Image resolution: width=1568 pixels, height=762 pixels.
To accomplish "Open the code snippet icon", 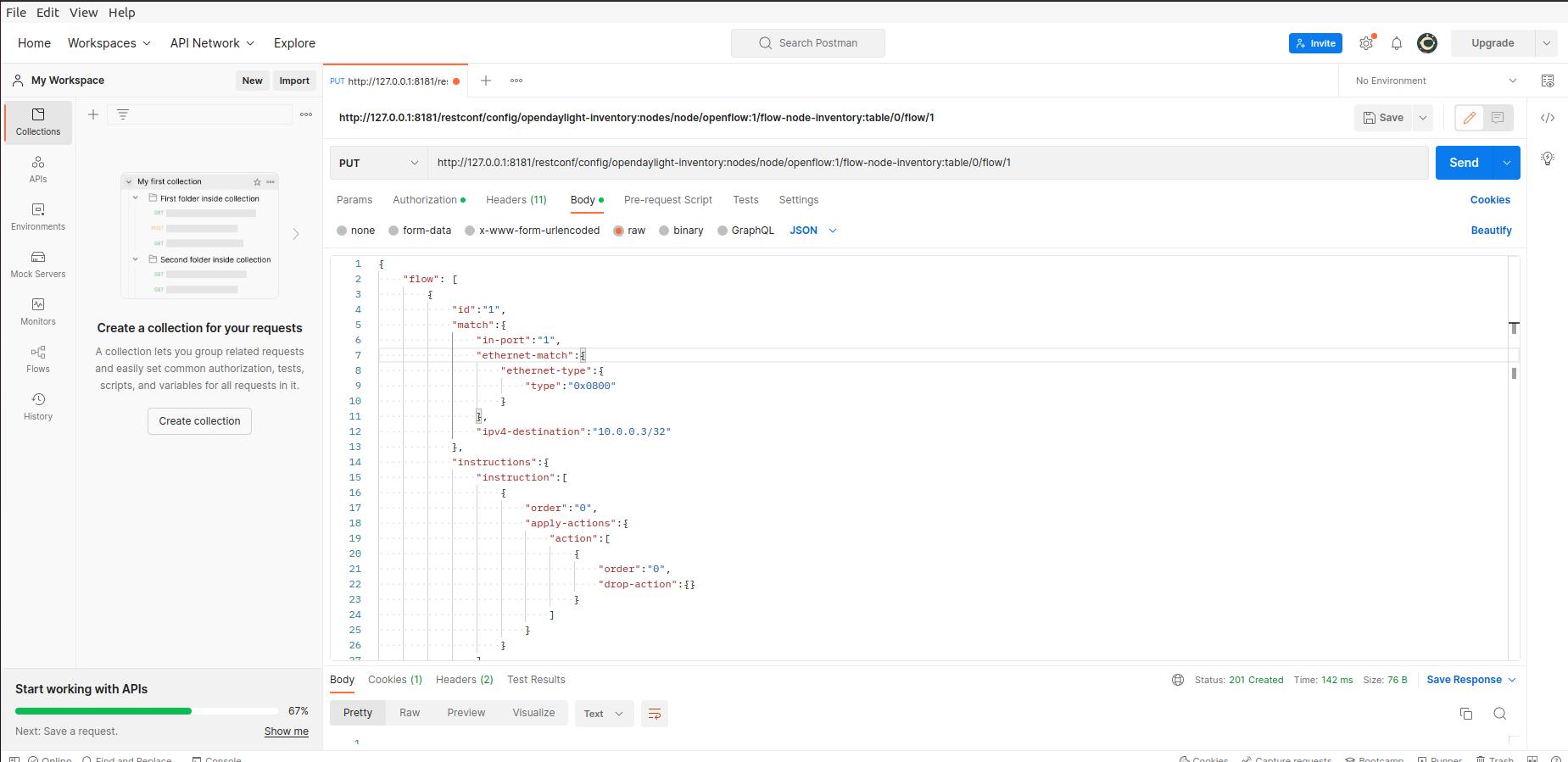I will click(1548, 118).
